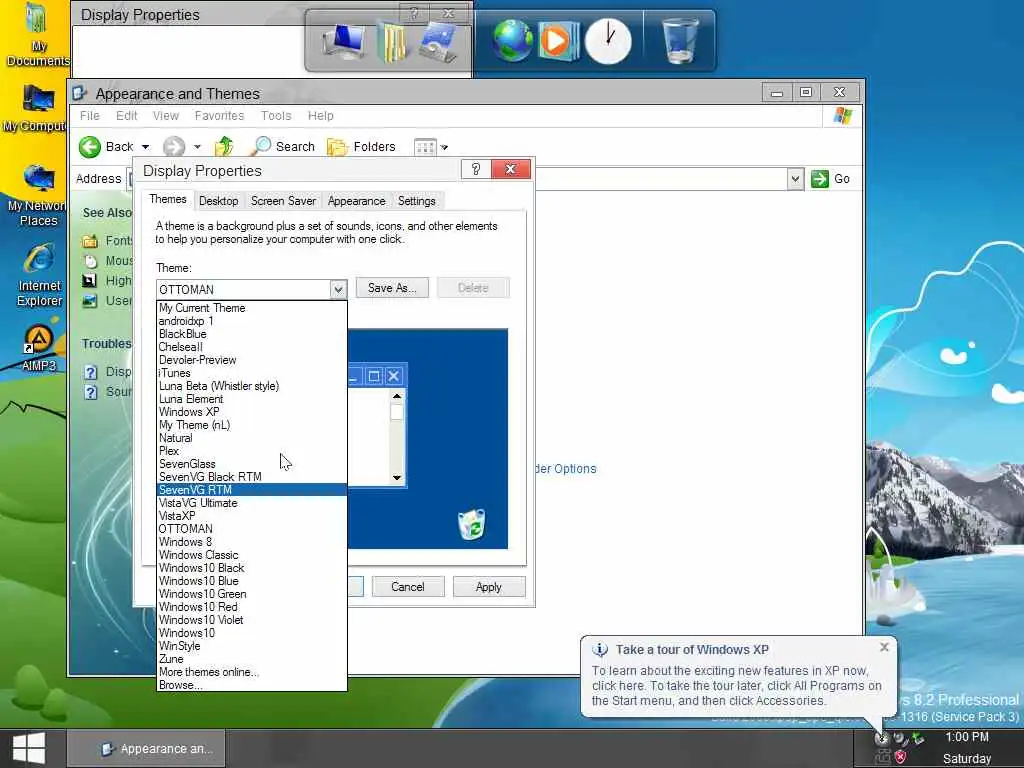
Task: Select the SevenGlass theme
Action: (252, 464)
